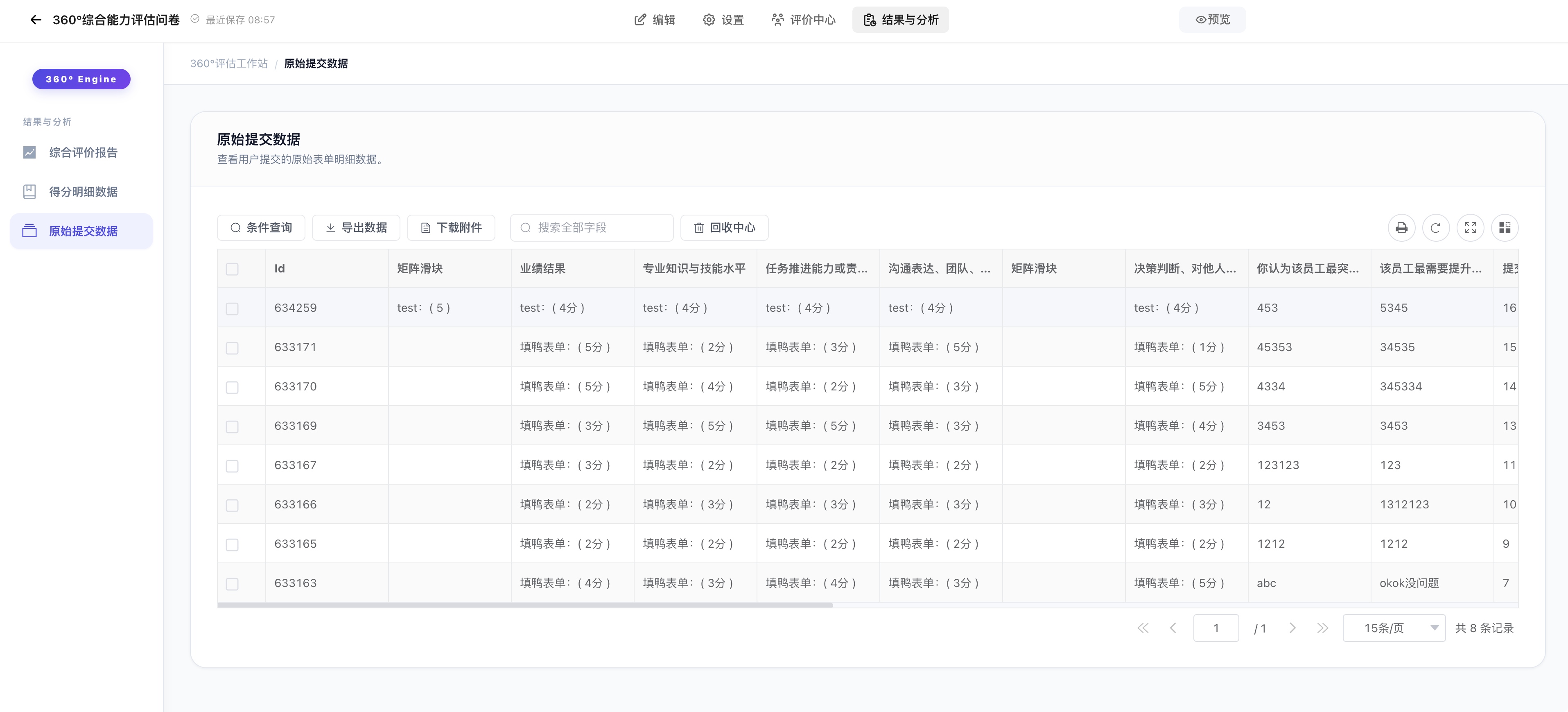
Task: Click the next-page arrow icon
Action: pos(1292,628)
